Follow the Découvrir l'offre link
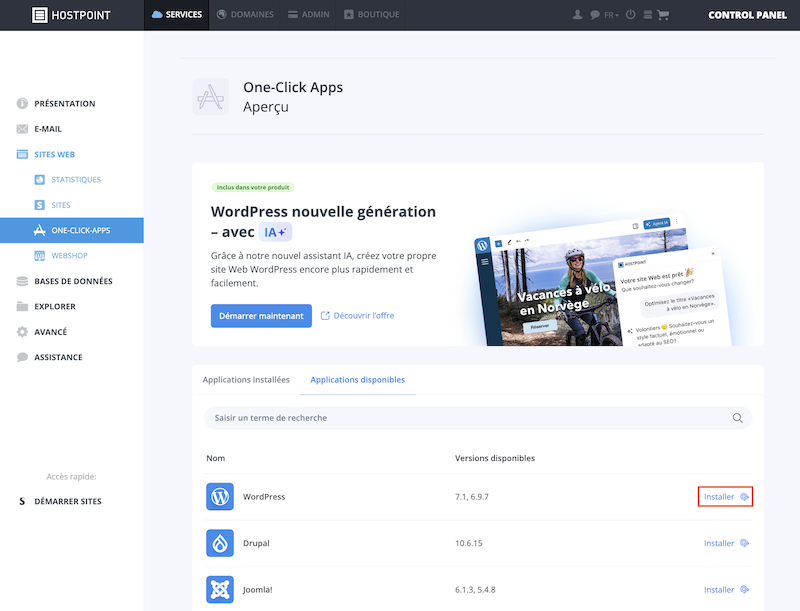Image resolution: width=800 pixels, height=611 pixels. tap(357, 316)
